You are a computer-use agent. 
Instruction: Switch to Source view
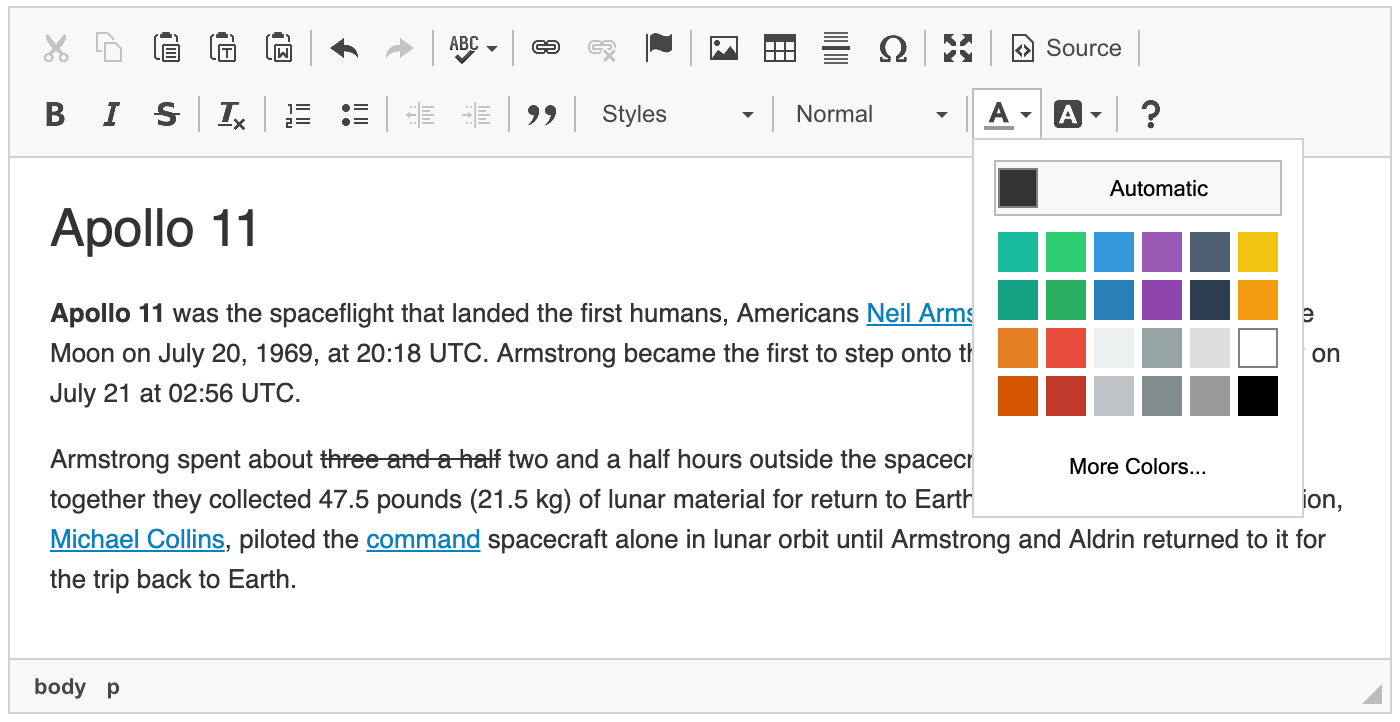pos(1066,48)
